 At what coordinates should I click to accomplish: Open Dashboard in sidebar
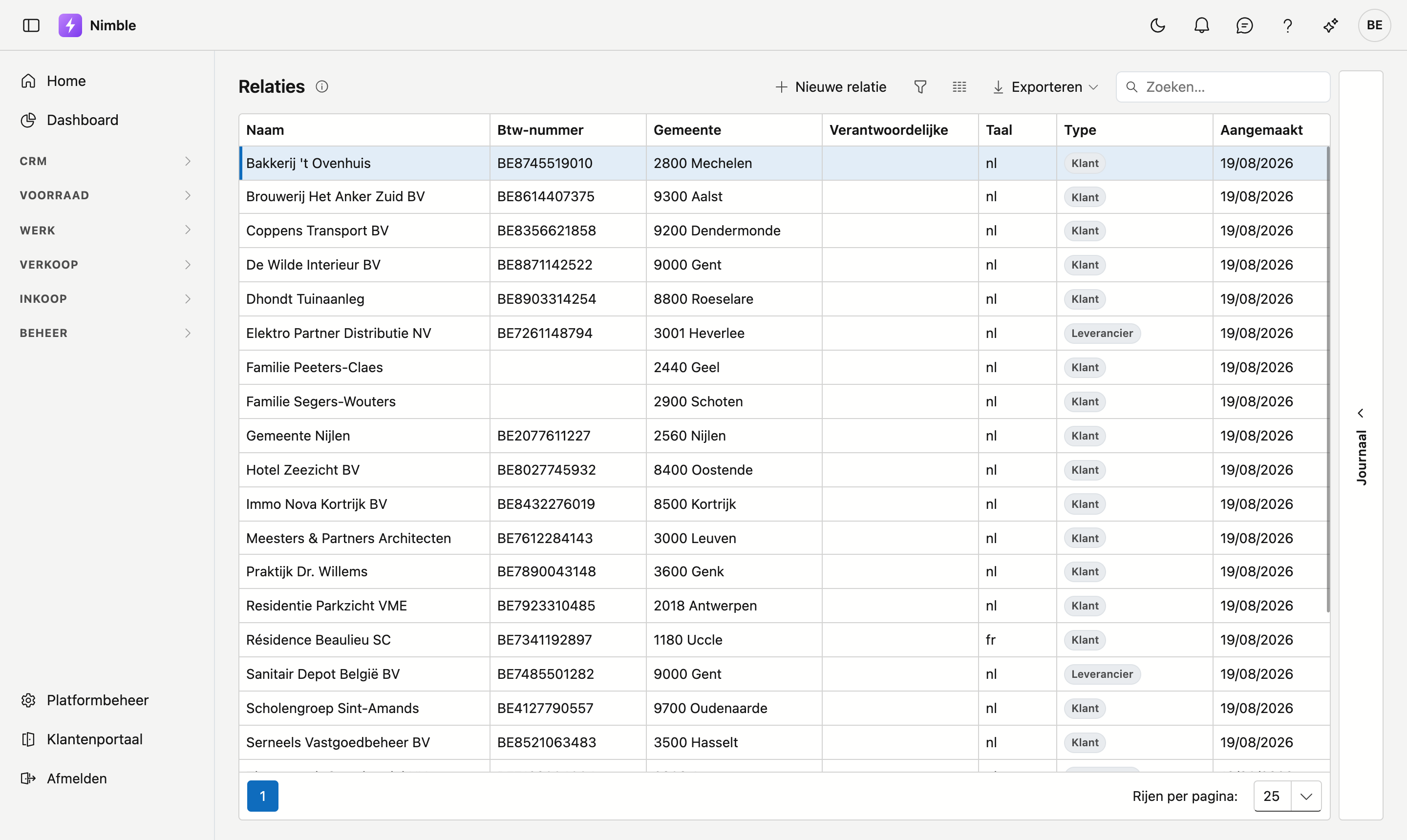point(107,120)
